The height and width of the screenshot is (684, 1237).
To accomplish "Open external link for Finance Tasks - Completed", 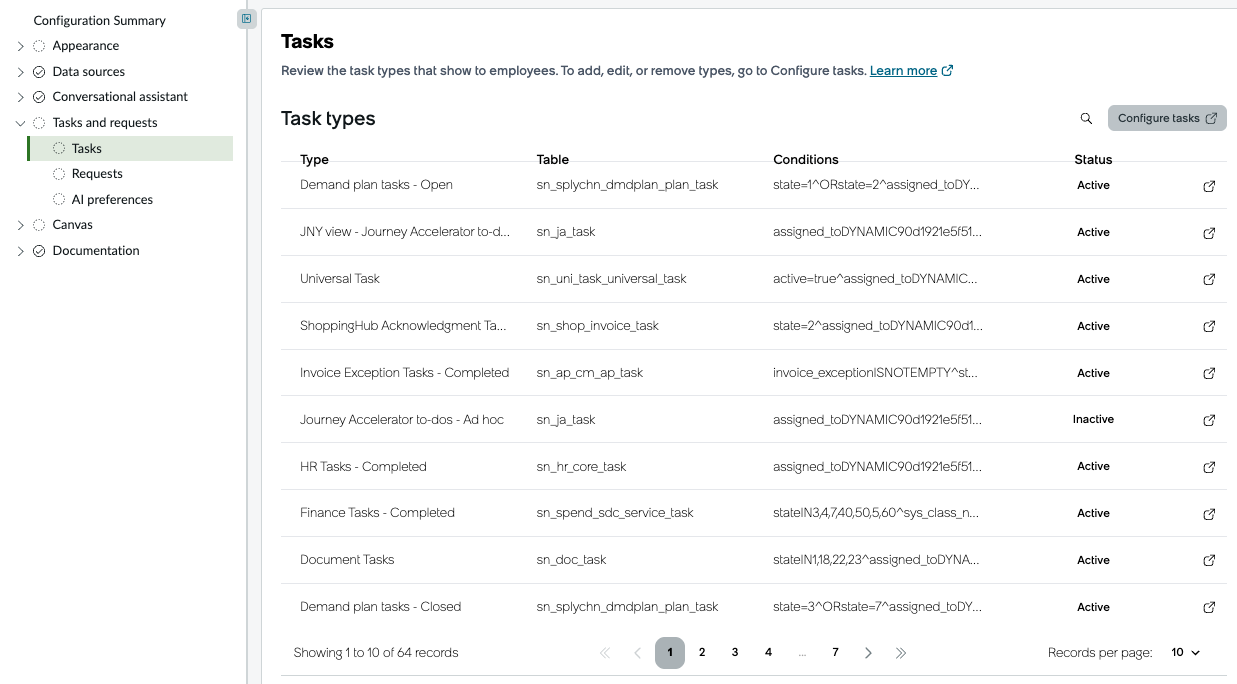I will coord(1209,514).
